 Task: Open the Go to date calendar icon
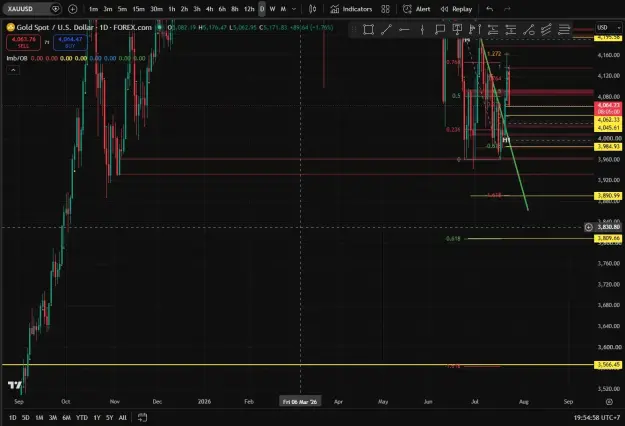click(142, 418)
